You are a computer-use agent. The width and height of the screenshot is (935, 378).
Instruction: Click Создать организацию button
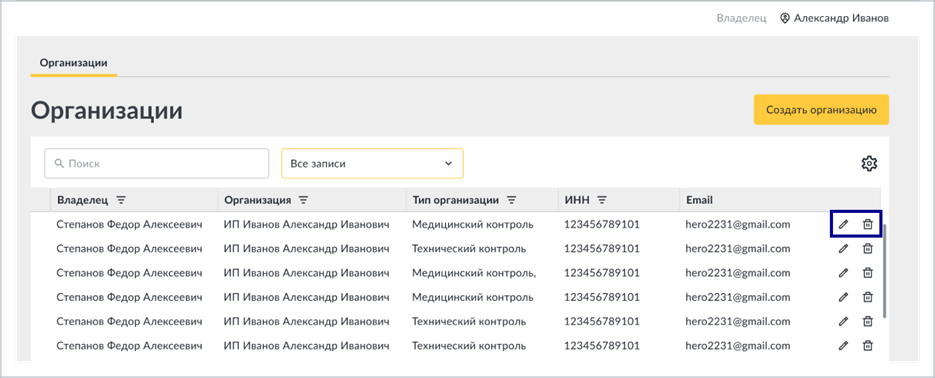pyautogui.click(x=821, y=110)
